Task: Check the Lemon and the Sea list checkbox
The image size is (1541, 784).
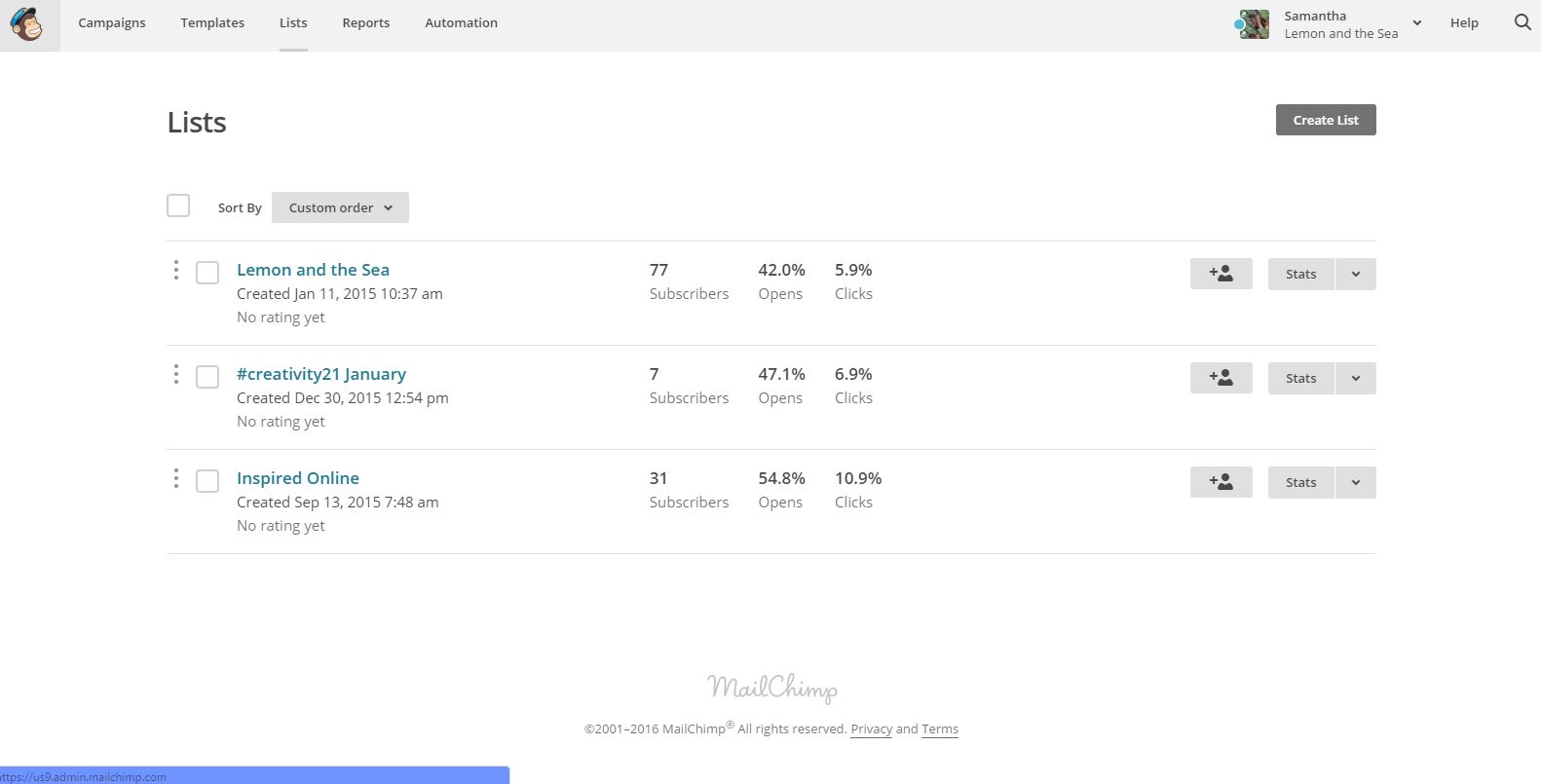Action: 207,273
